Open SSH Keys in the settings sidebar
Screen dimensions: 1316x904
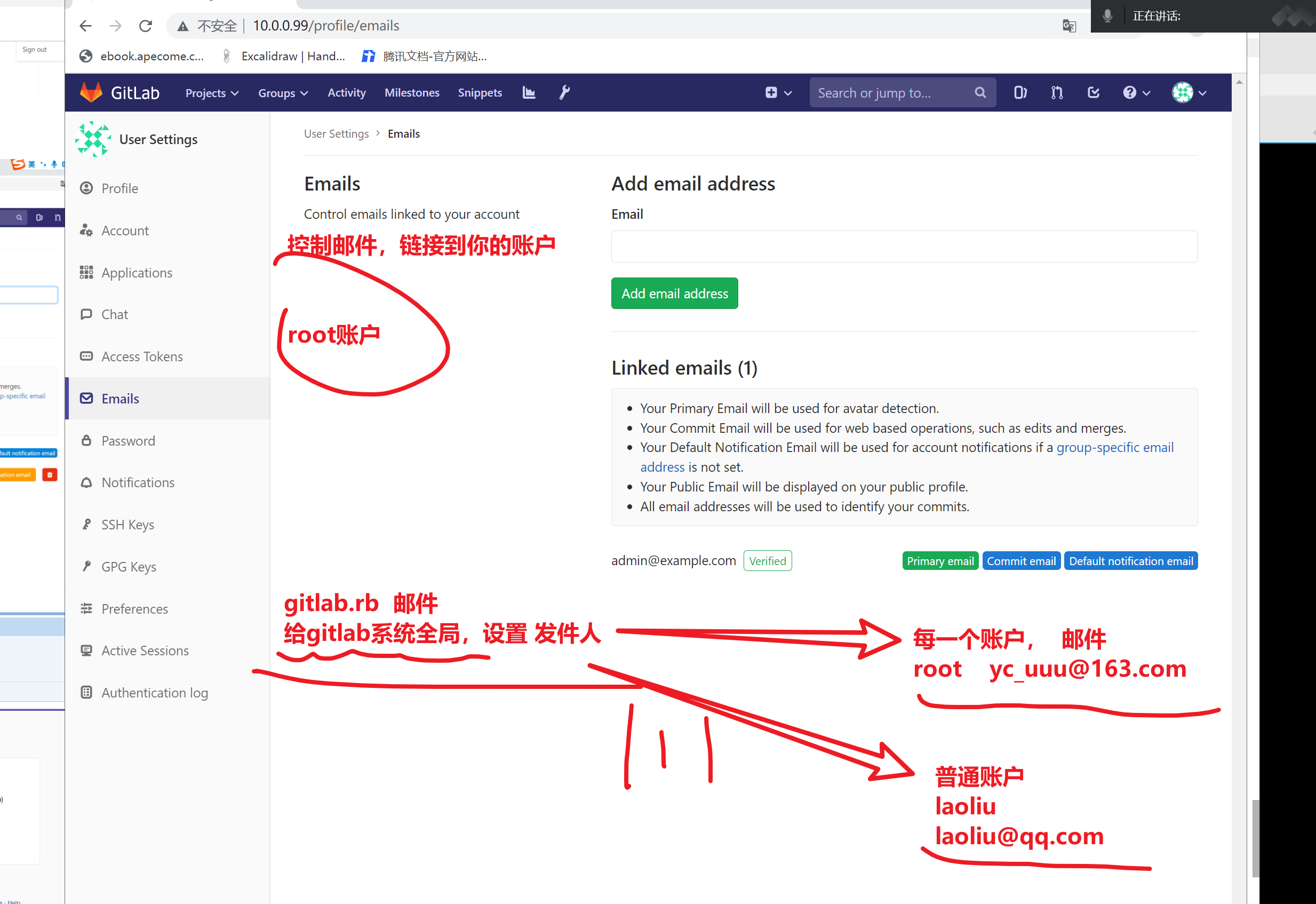click(x=127, y=525)
